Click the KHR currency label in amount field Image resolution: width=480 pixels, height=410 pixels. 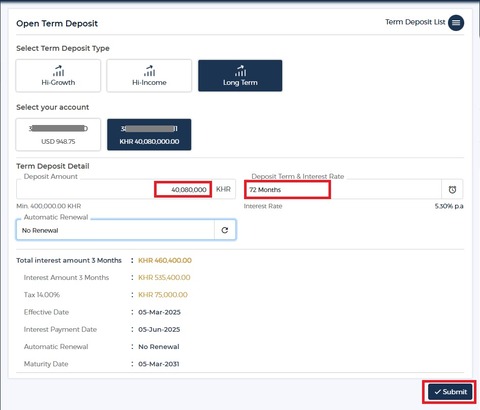(x=223, y=189)
